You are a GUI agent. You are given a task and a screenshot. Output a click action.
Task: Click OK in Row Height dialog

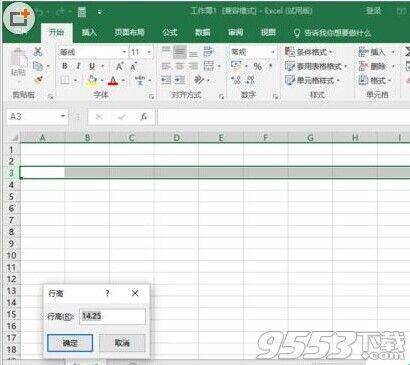70,343
